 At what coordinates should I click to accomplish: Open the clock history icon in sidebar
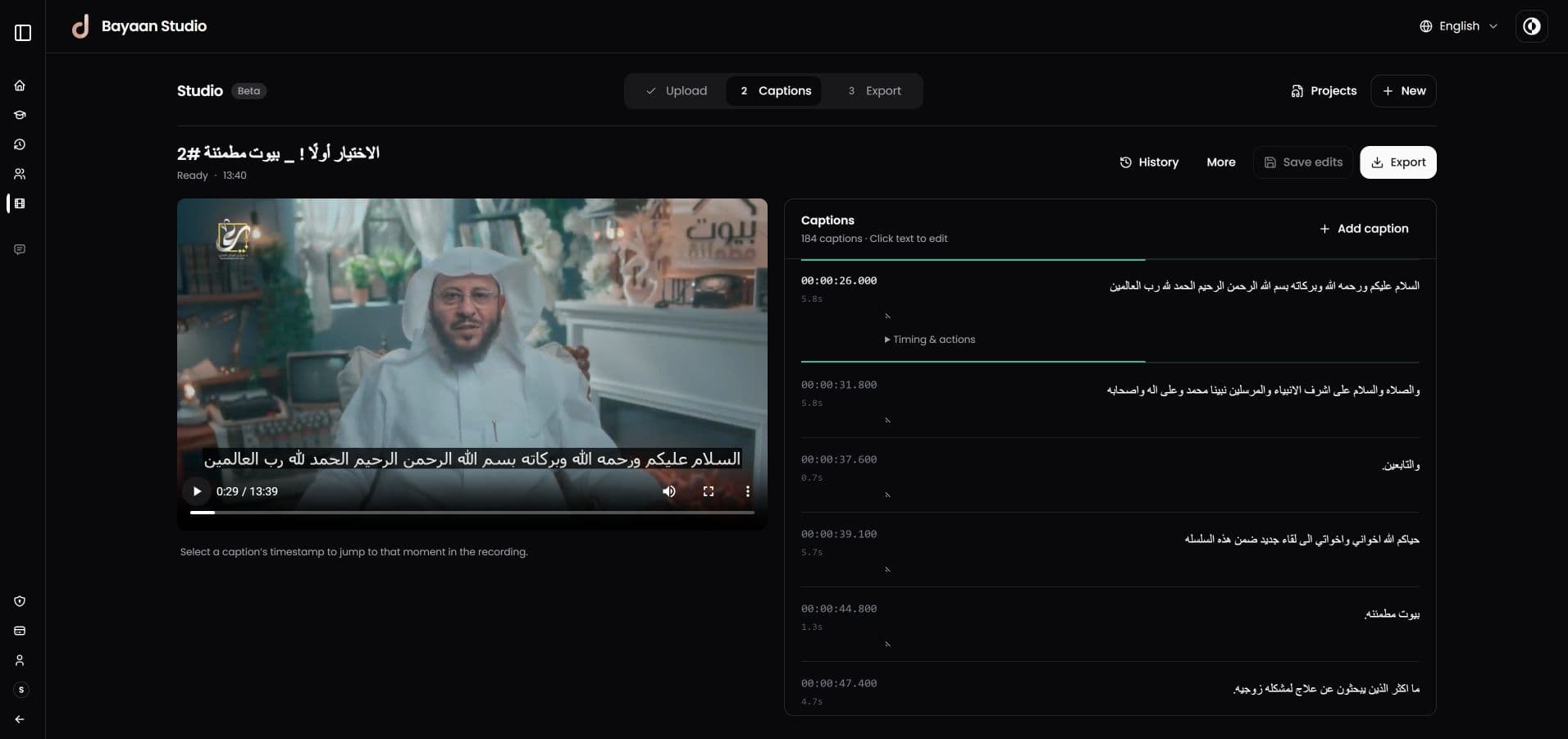click(x=20, y=144)
